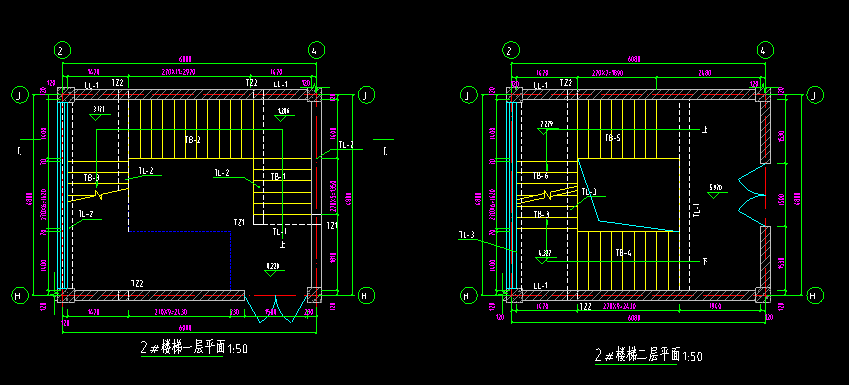Select the TB-5 stair flight label
The height and width of the screenshot is (385, 849).
coord(613,138)
